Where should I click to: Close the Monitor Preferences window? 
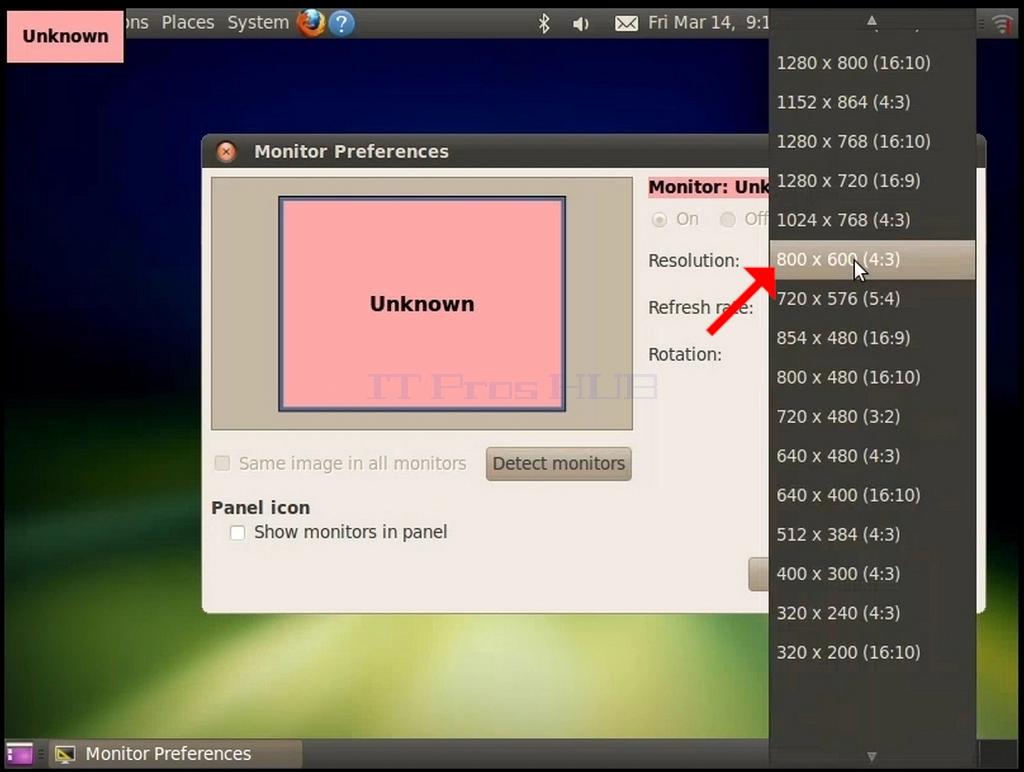pyautogui.click(x=226, y=152)
